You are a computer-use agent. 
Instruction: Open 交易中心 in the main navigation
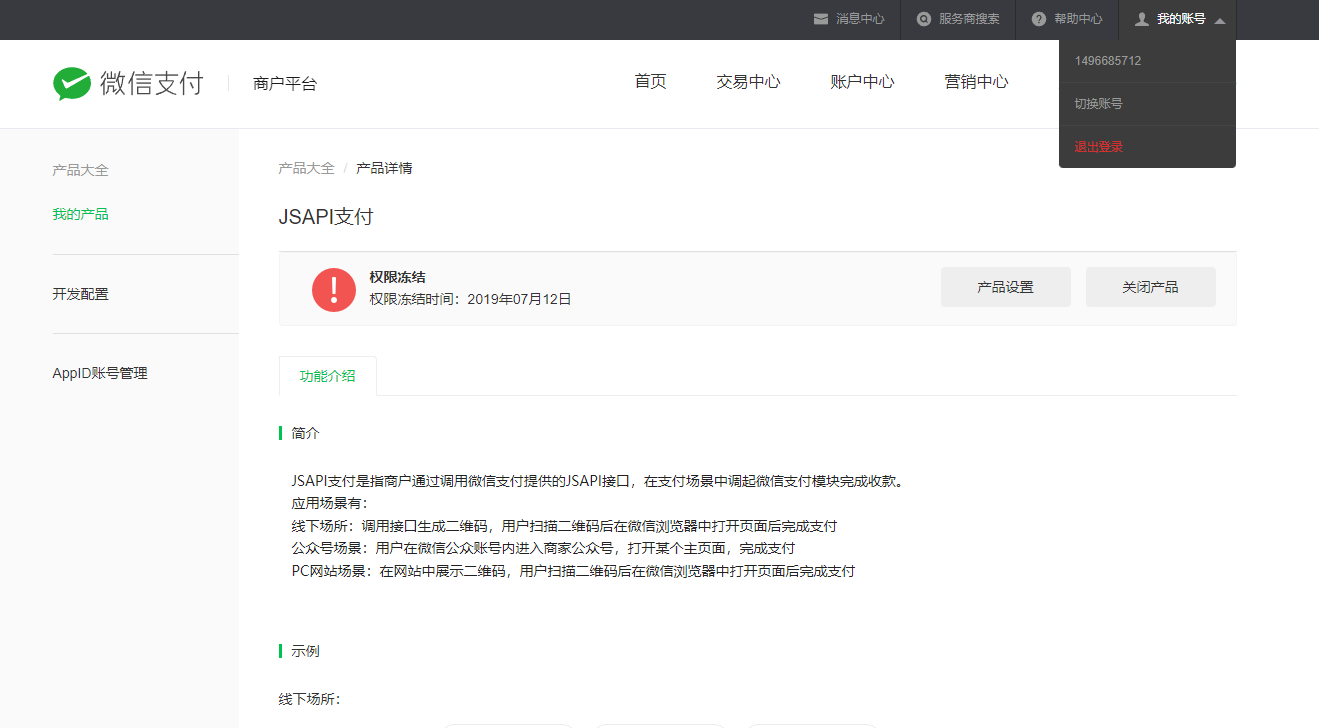point(748,82)
